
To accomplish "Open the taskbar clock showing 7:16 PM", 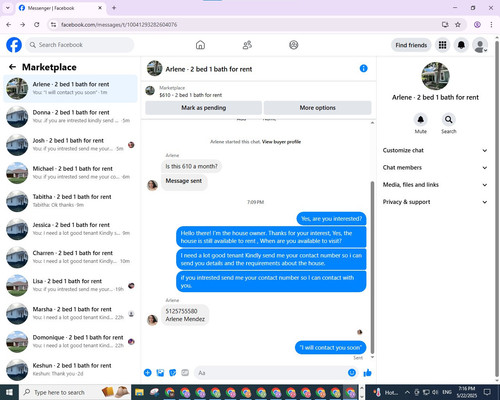I will click(x=466, y=392).
